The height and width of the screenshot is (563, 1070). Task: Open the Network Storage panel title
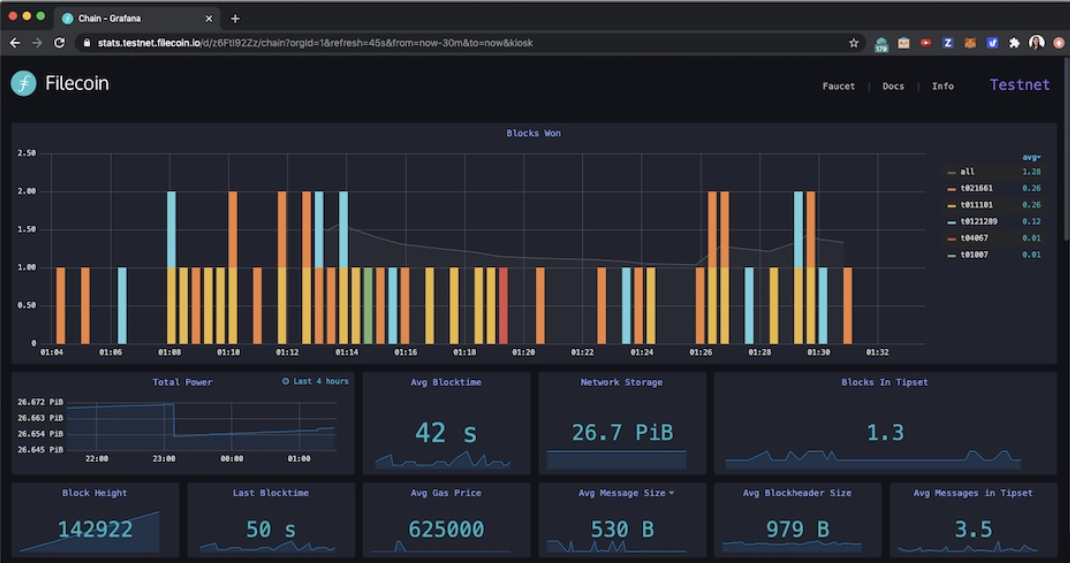621,382
